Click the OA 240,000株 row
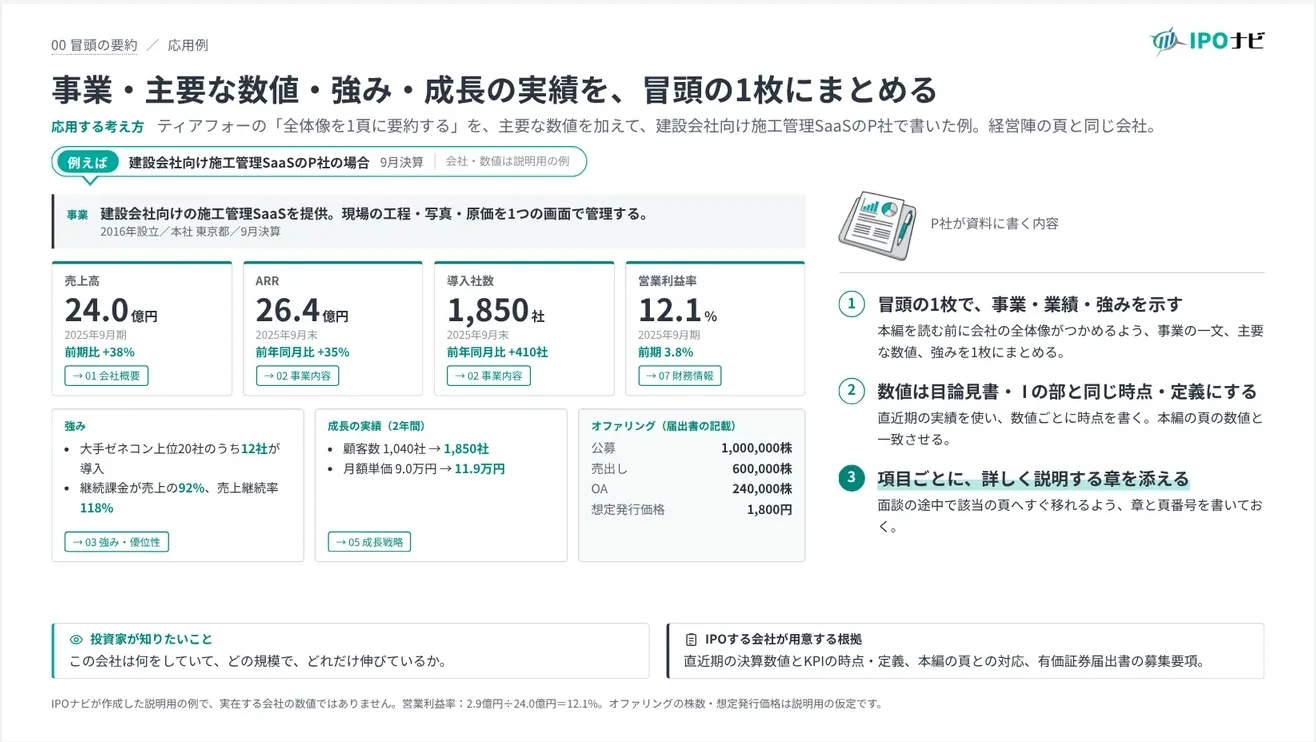The height and width of the screenshot is (742, 1316). pyautogui.click(x=691, y=489)
